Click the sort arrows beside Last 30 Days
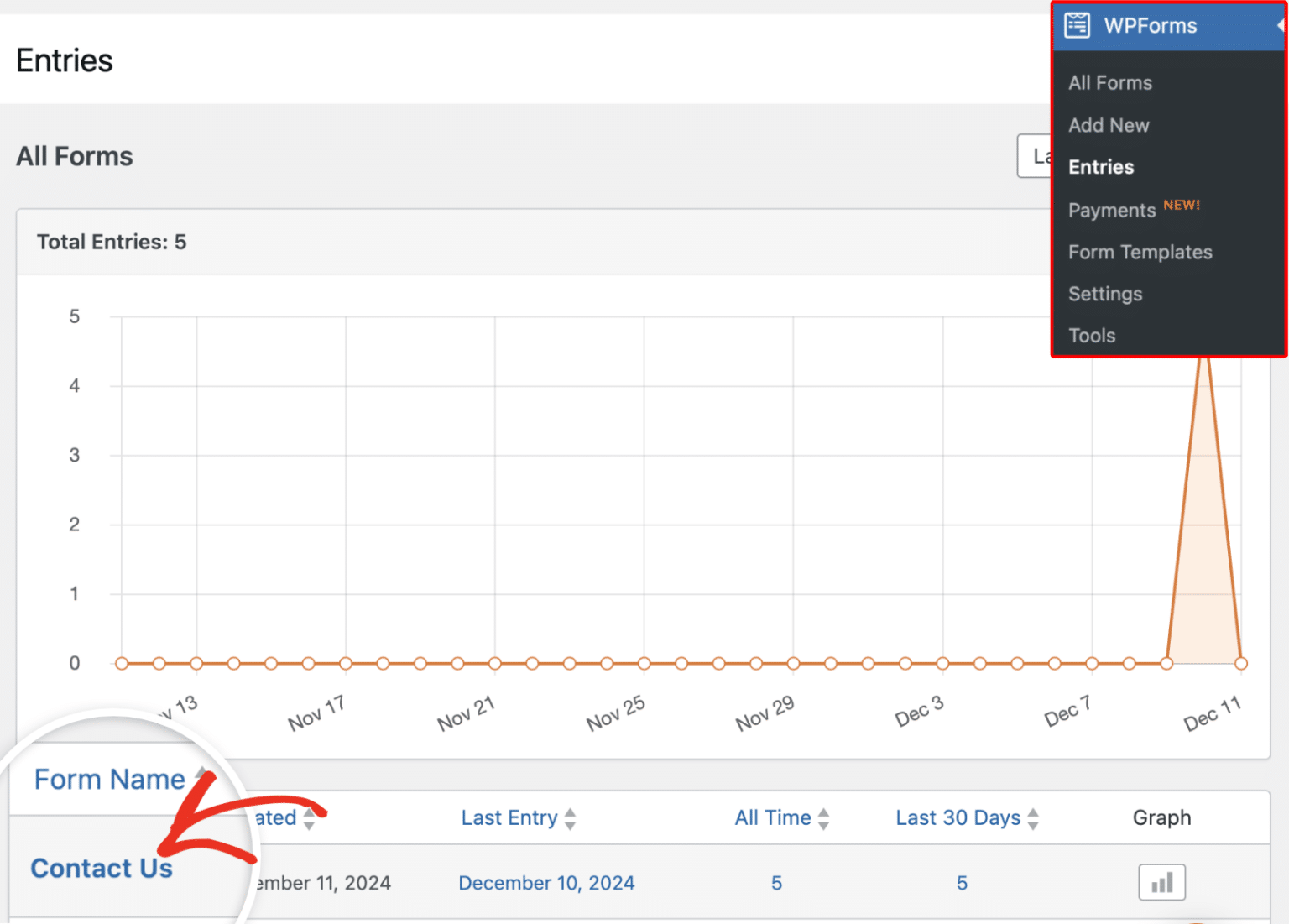Screen dimensions: 1289x924 point(1033,818)
